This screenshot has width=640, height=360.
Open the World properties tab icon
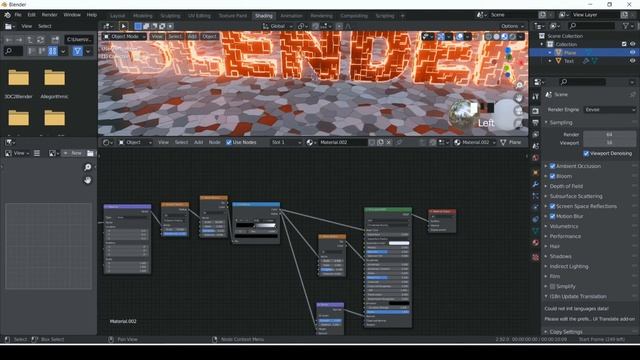coord(536,158)
